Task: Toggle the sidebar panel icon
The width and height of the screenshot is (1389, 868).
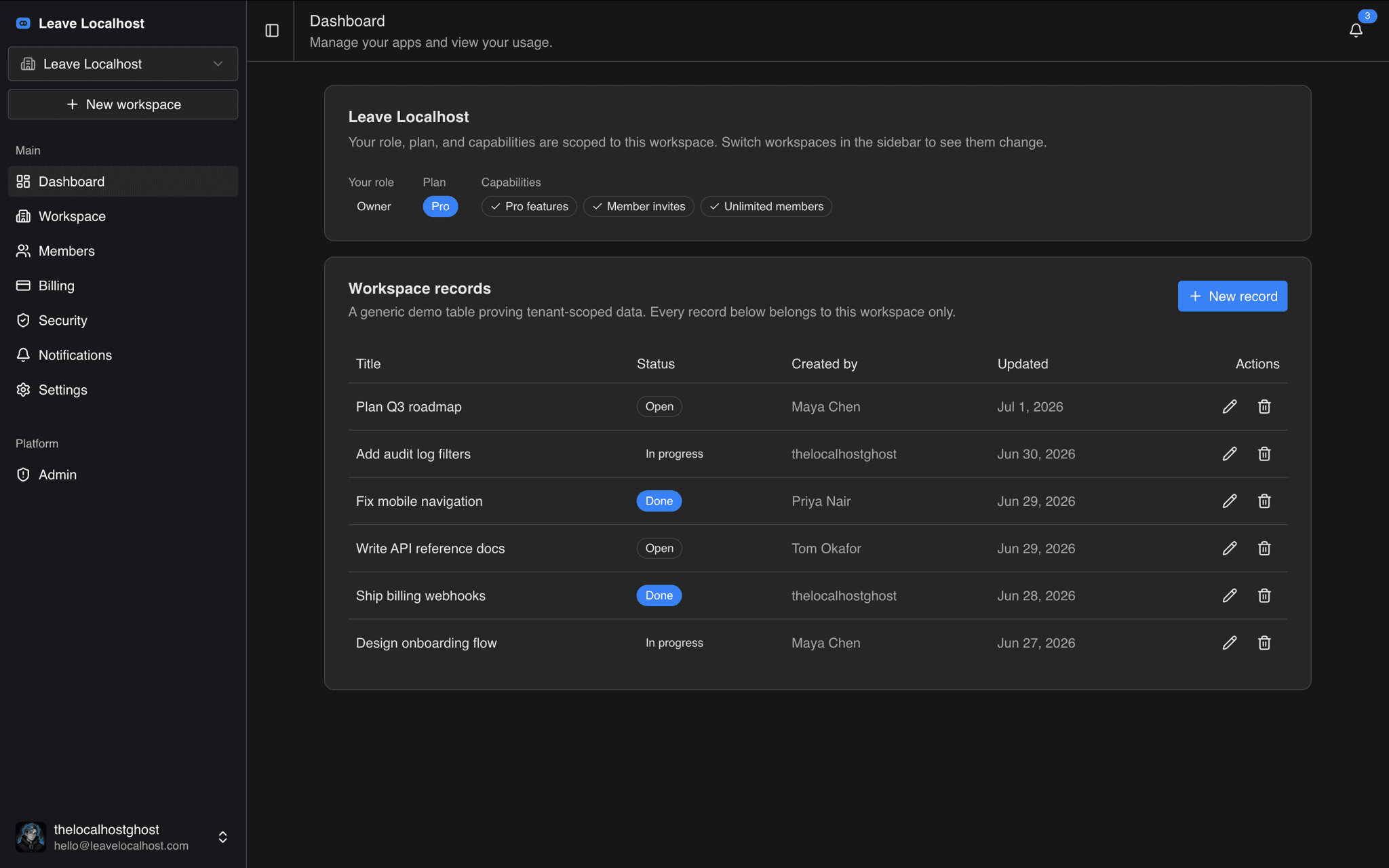Action: pyautogui.click(x=272, y=31)
